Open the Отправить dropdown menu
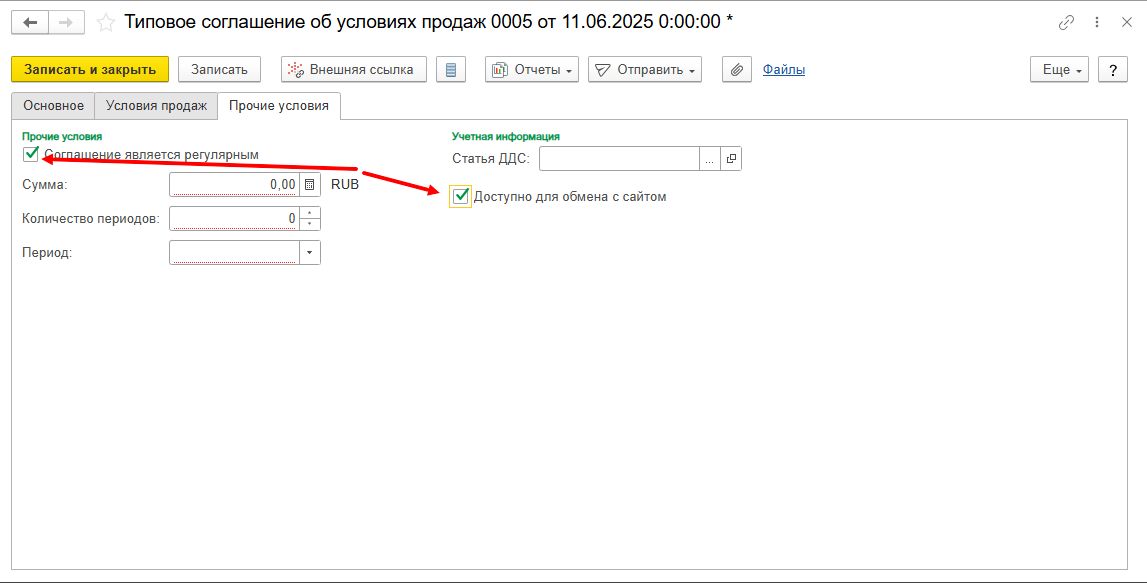1147x583 pixels. (644, 69)
